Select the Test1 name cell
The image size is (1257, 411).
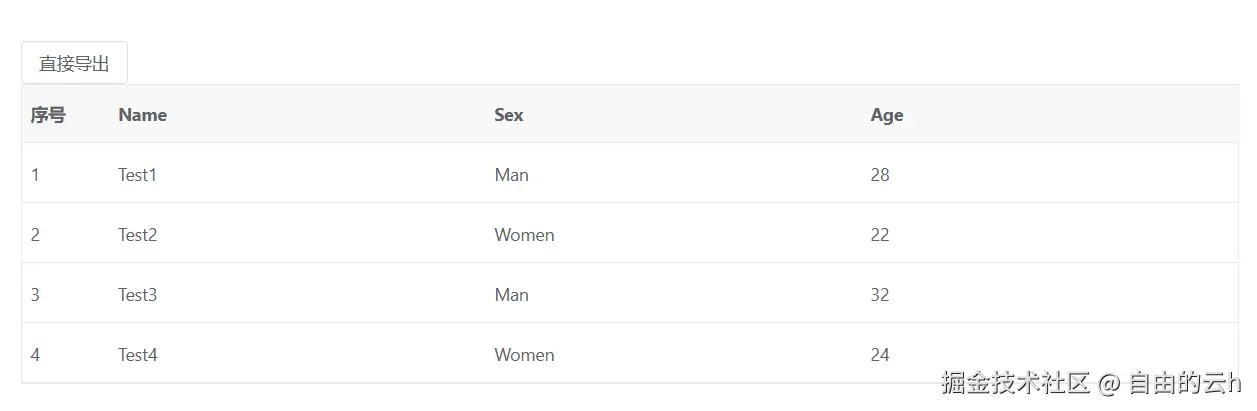click(138, 175)
